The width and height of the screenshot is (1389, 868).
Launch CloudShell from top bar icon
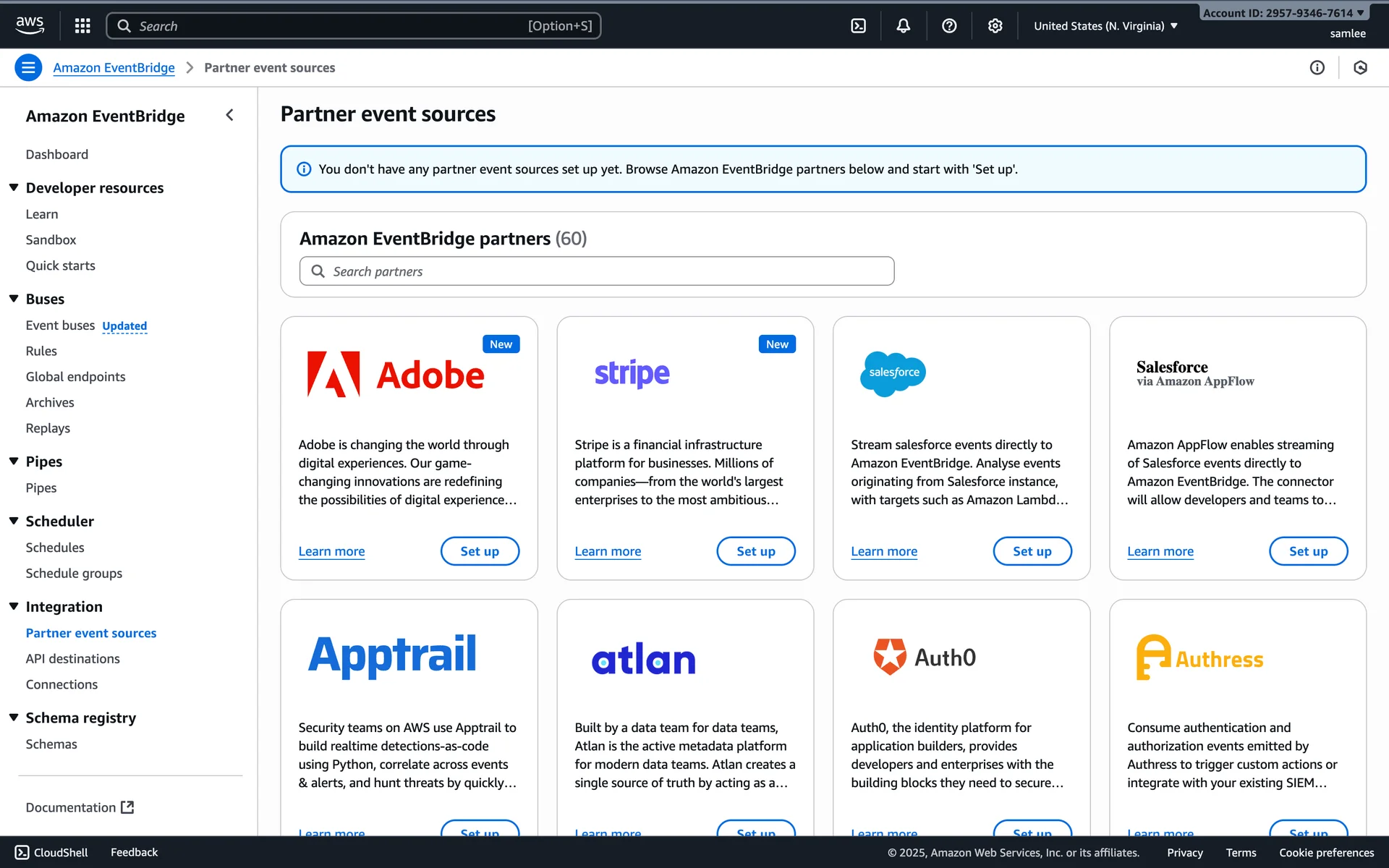858,26
